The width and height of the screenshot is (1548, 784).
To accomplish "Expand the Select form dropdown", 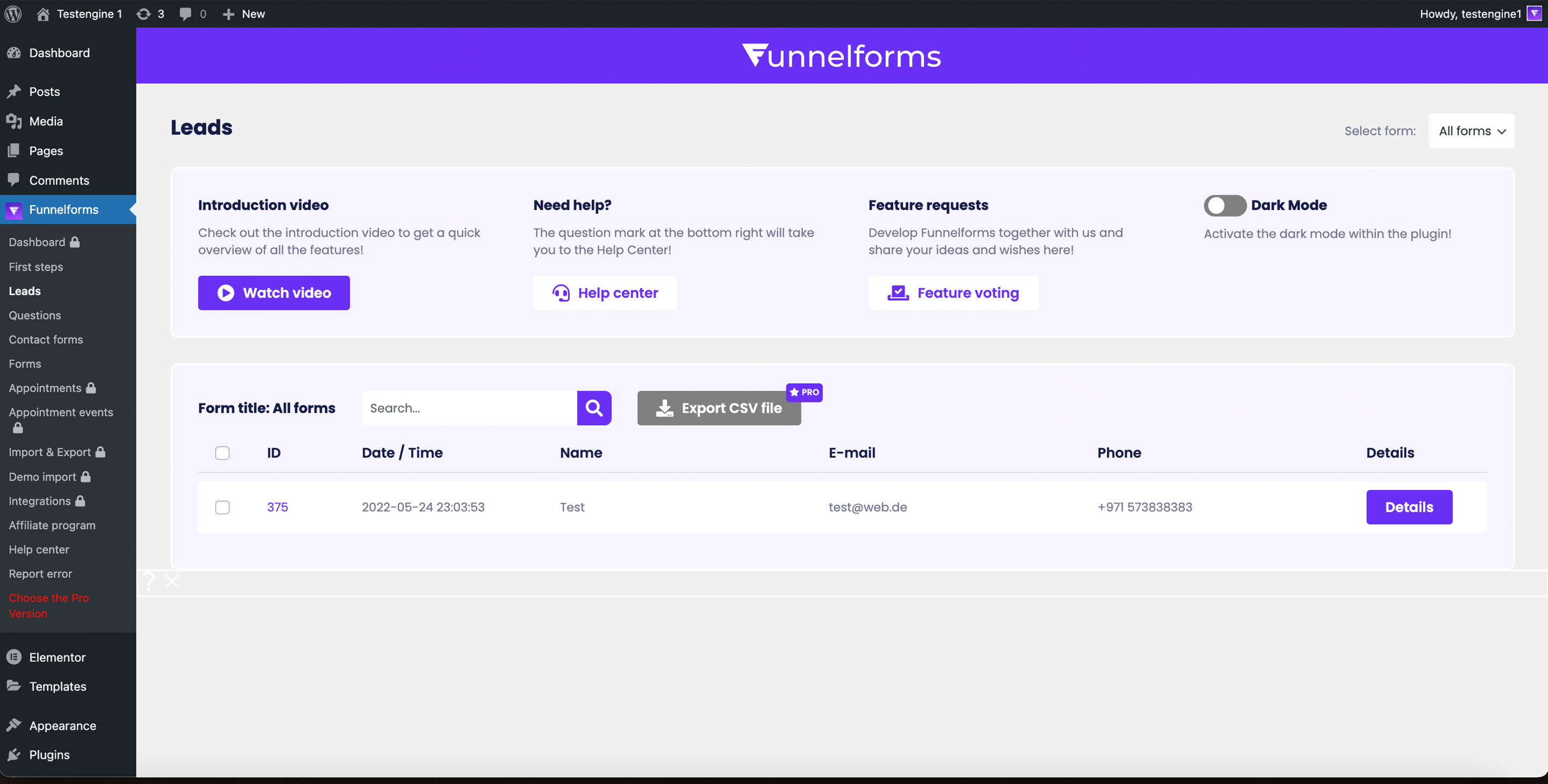I will pyautogui.click(x=1472, y=130).
